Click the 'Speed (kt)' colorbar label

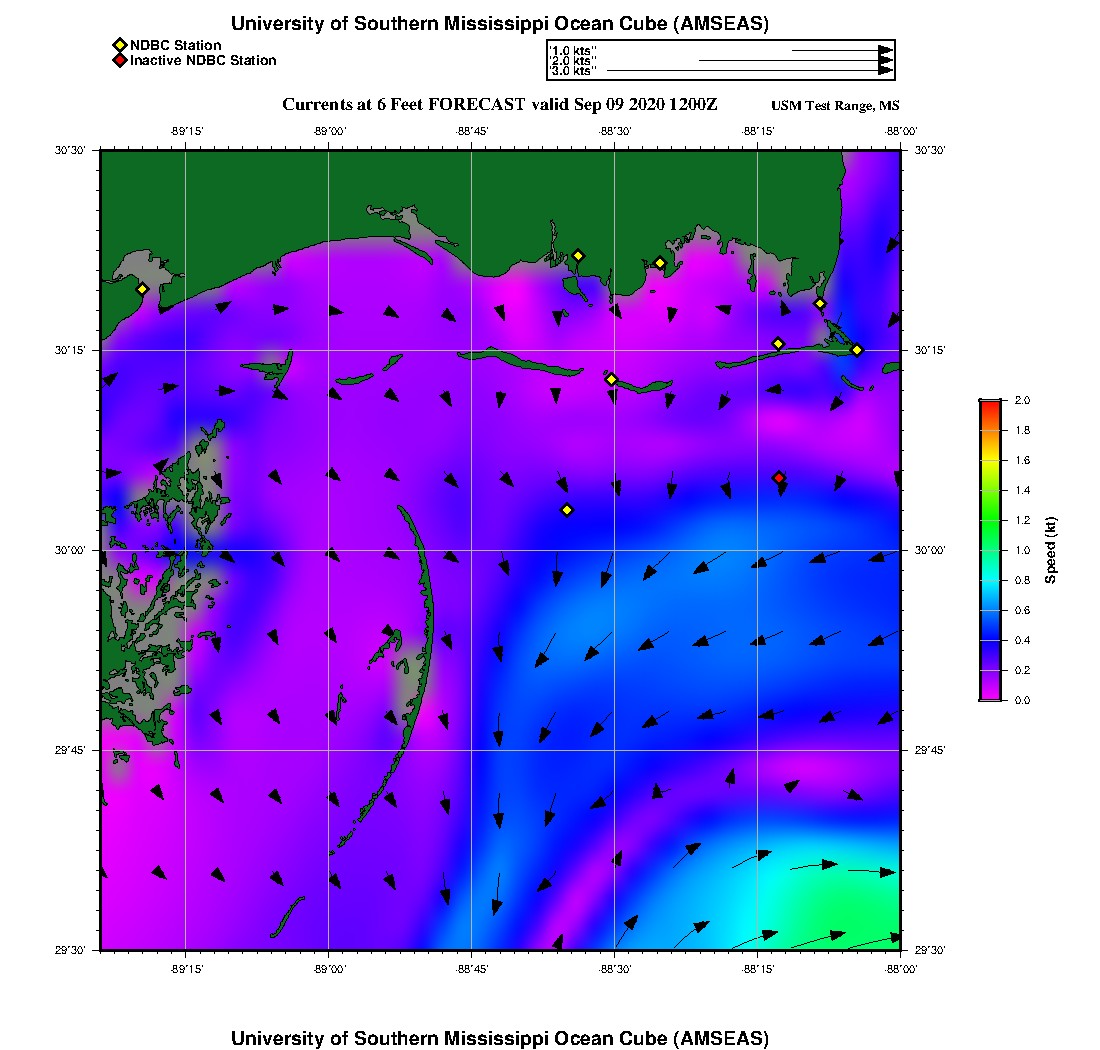point(1050,550)
